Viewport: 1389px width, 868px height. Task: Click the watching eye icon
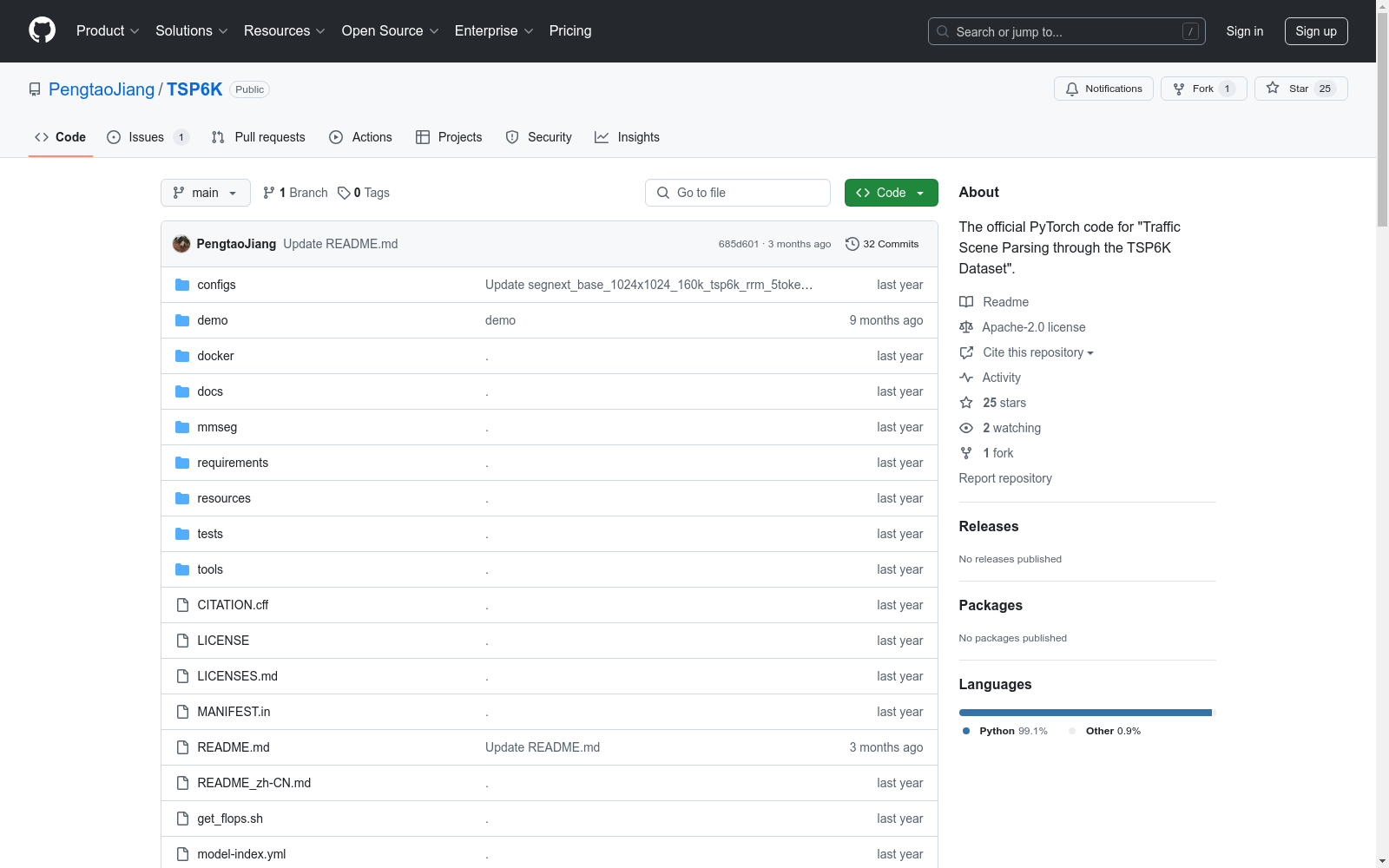coord(966,428)
